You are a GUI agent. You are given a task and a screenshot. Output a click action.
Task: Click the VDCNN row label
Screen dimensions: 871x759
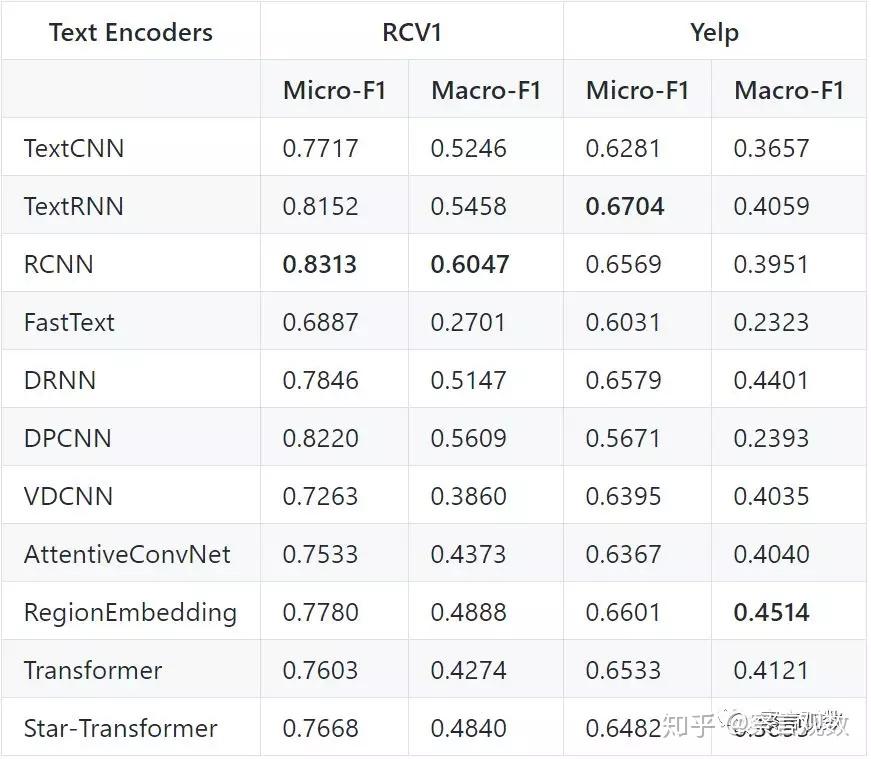68,497
